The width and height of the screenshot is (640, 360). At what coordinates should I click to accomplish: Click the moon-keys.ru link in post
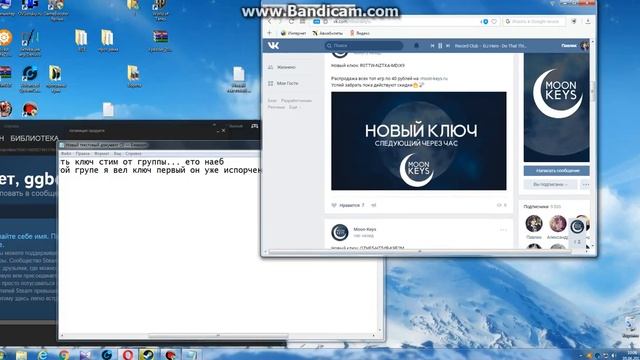tap(433, 78)
